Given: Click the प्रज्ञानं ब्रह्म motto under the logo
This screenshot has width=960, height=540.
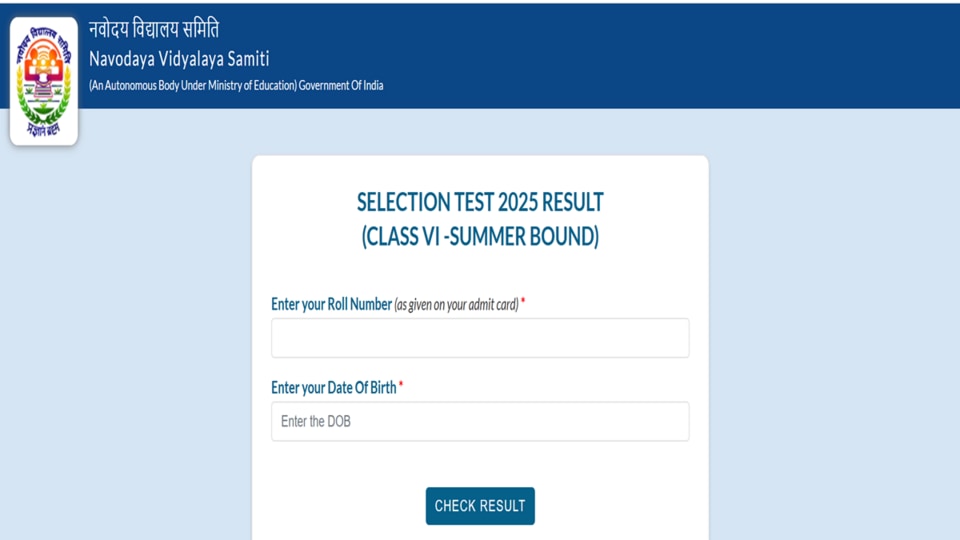Looking at the screenshot, I should click(43, 130).
